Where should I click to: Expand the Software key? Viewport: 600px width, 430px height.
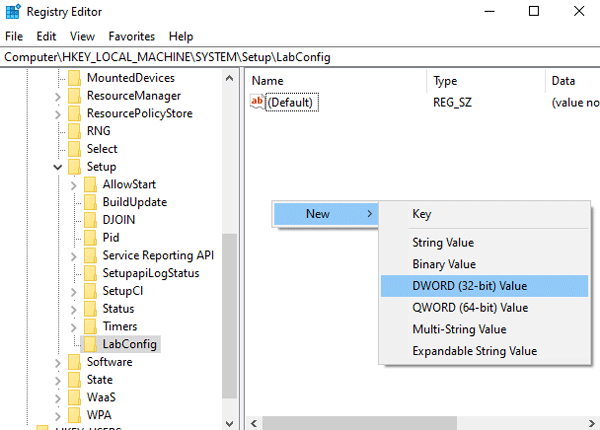point(58,363)
